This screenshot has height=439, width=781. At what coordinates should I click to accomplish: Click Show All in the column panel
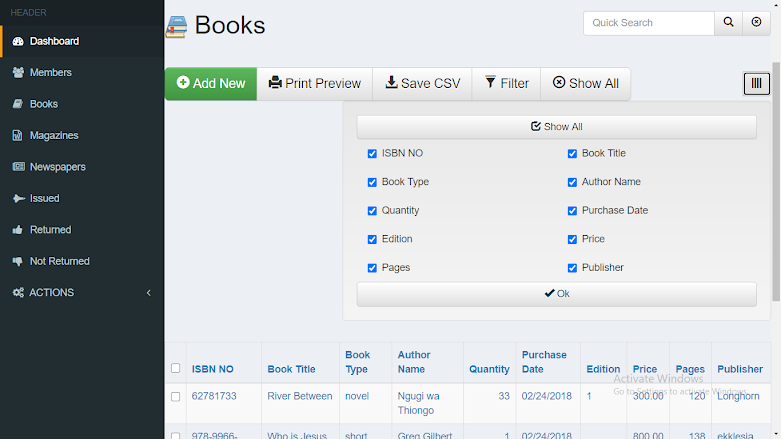click(x=556, y=127)
